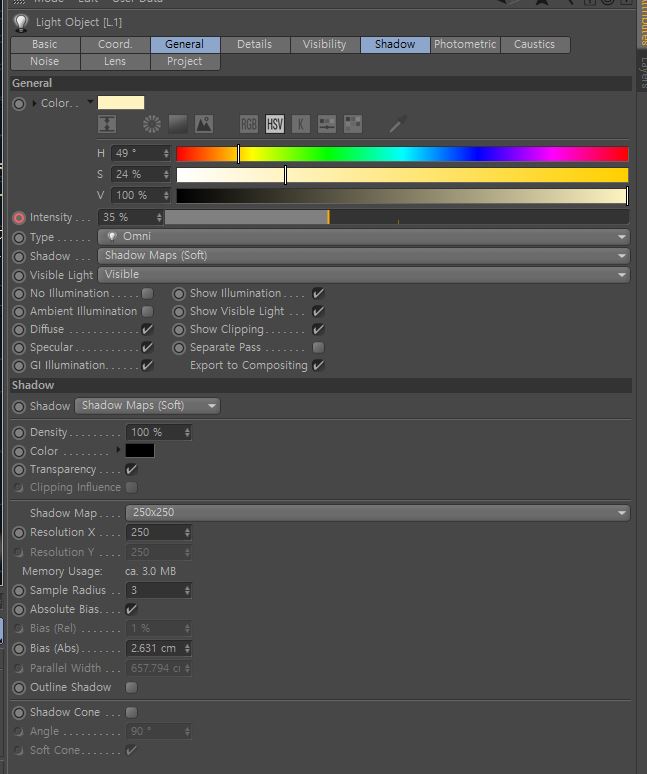The height and width of the screenshot is (774, 647).
Task: Toggle the Shadow tab
Action: click(395, 44)
